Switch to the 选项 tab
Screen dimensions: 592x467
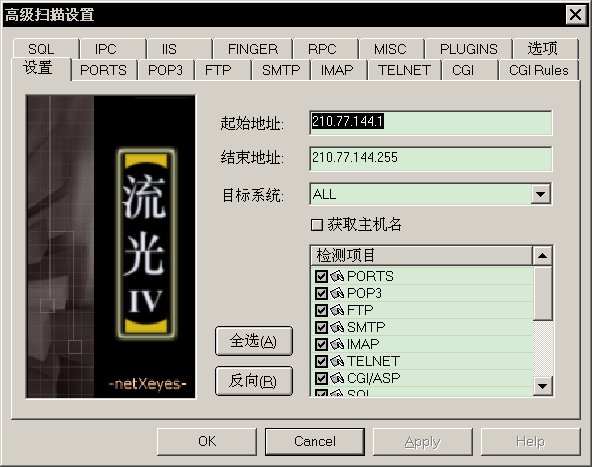pyautogui.click(x=546, y=49)
